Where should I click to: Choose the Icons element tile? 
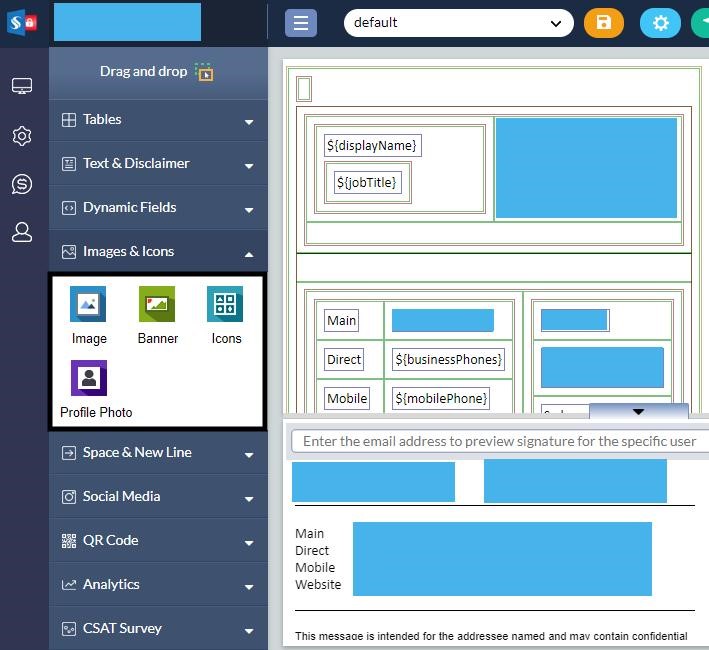click(x=225, y=304)
